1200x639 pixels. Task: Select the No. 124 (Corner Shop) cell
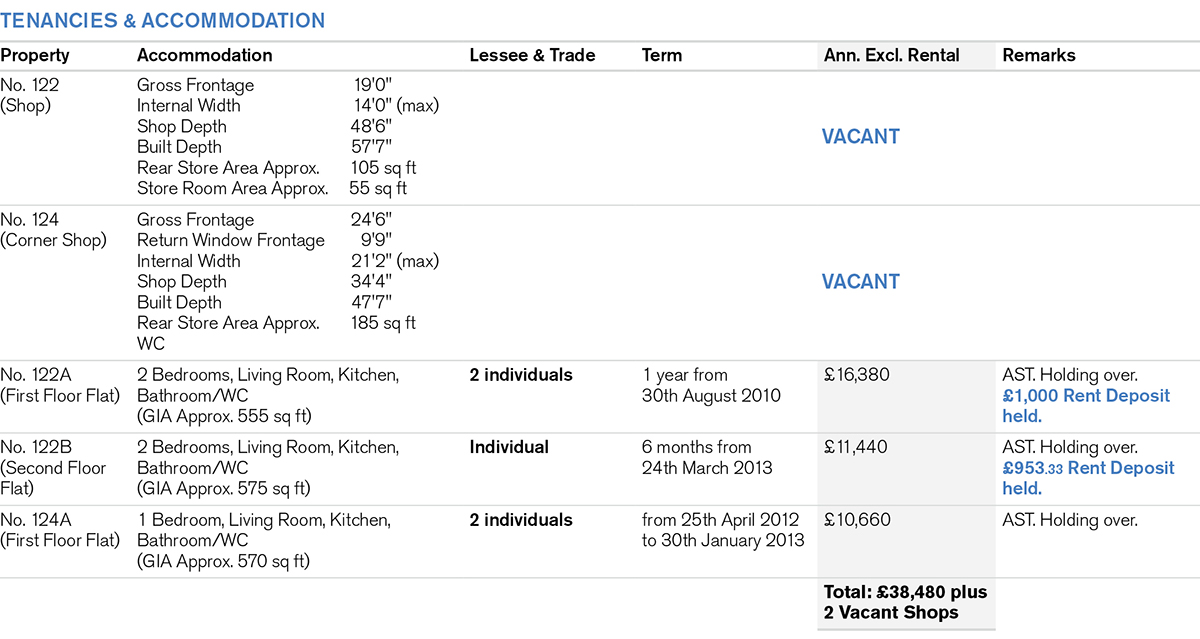(x=53, y=230)
